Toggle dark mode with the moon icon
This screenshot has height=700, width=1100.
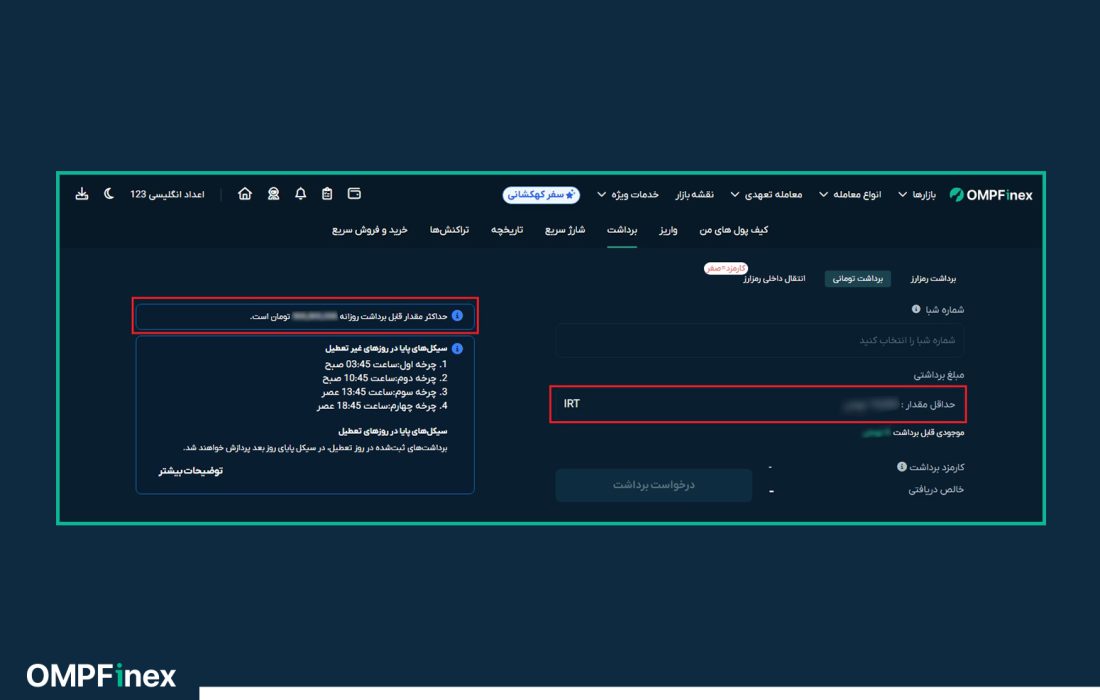coord(109,194)
